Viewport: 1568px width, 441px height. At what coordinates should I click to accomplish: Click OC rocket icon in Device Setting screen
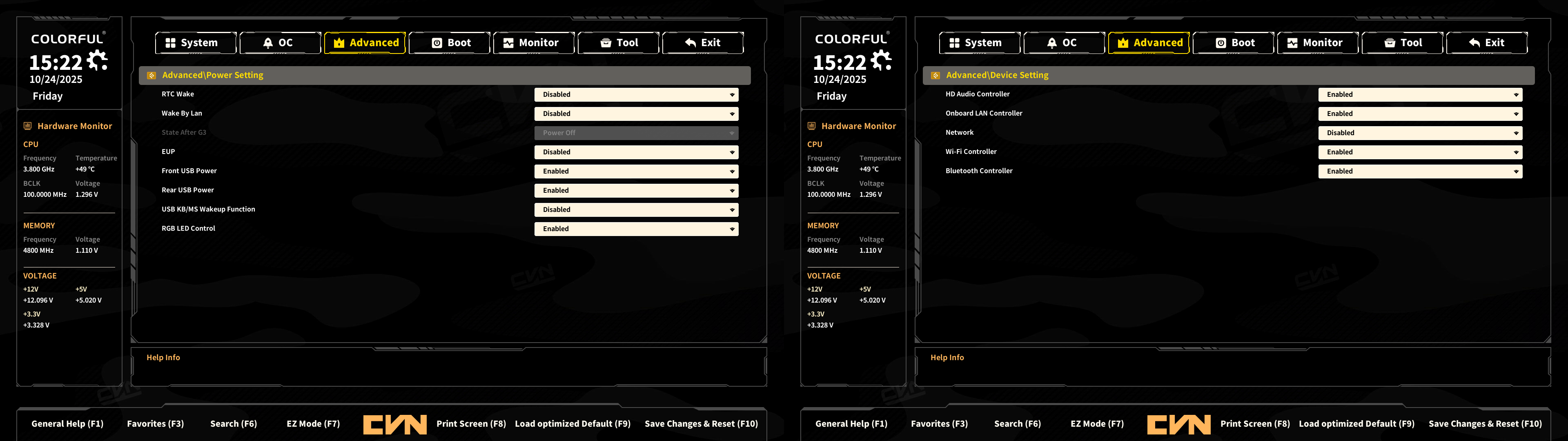pyautogui.click(x=1052, y=42)
